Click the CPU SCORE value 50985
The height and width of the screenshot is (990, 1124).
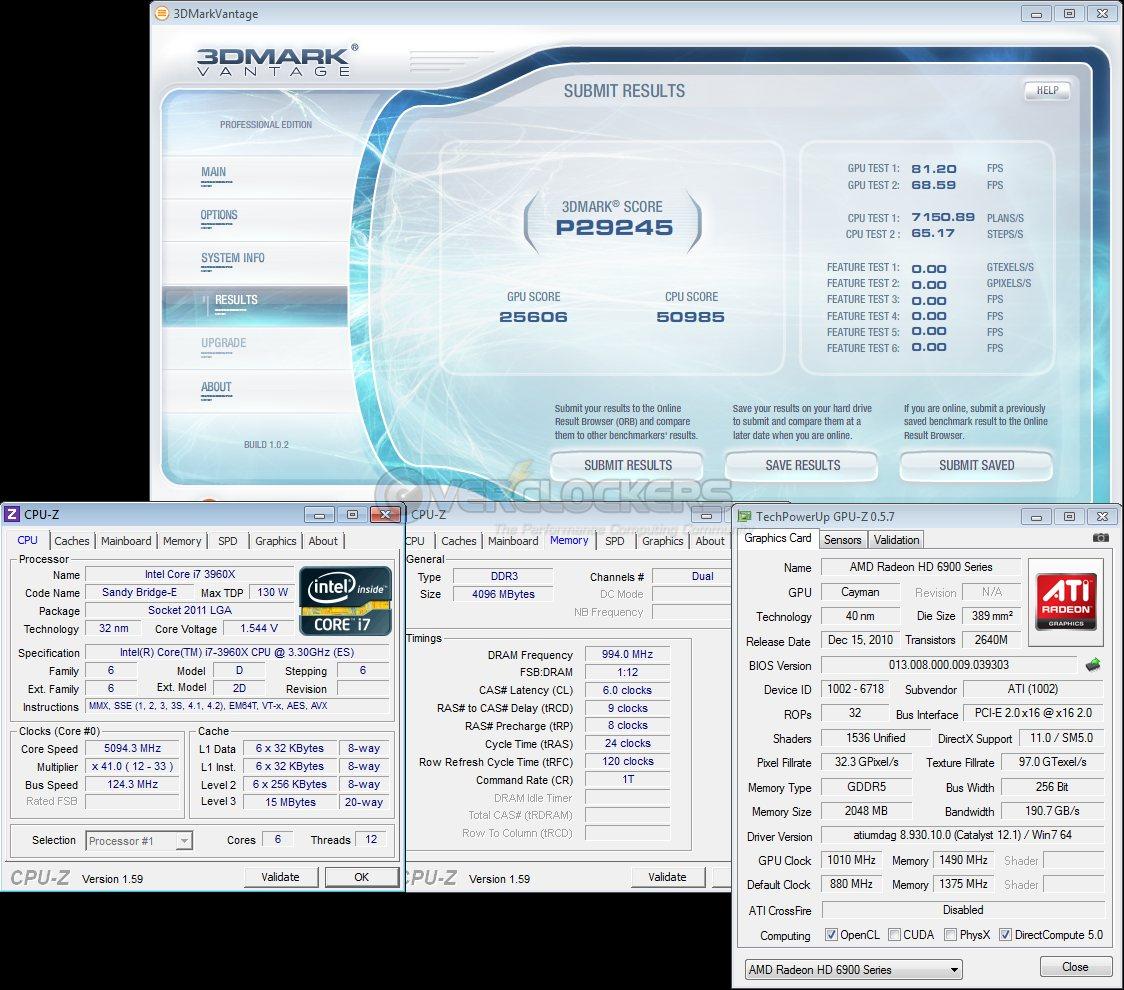pos(690,317)
